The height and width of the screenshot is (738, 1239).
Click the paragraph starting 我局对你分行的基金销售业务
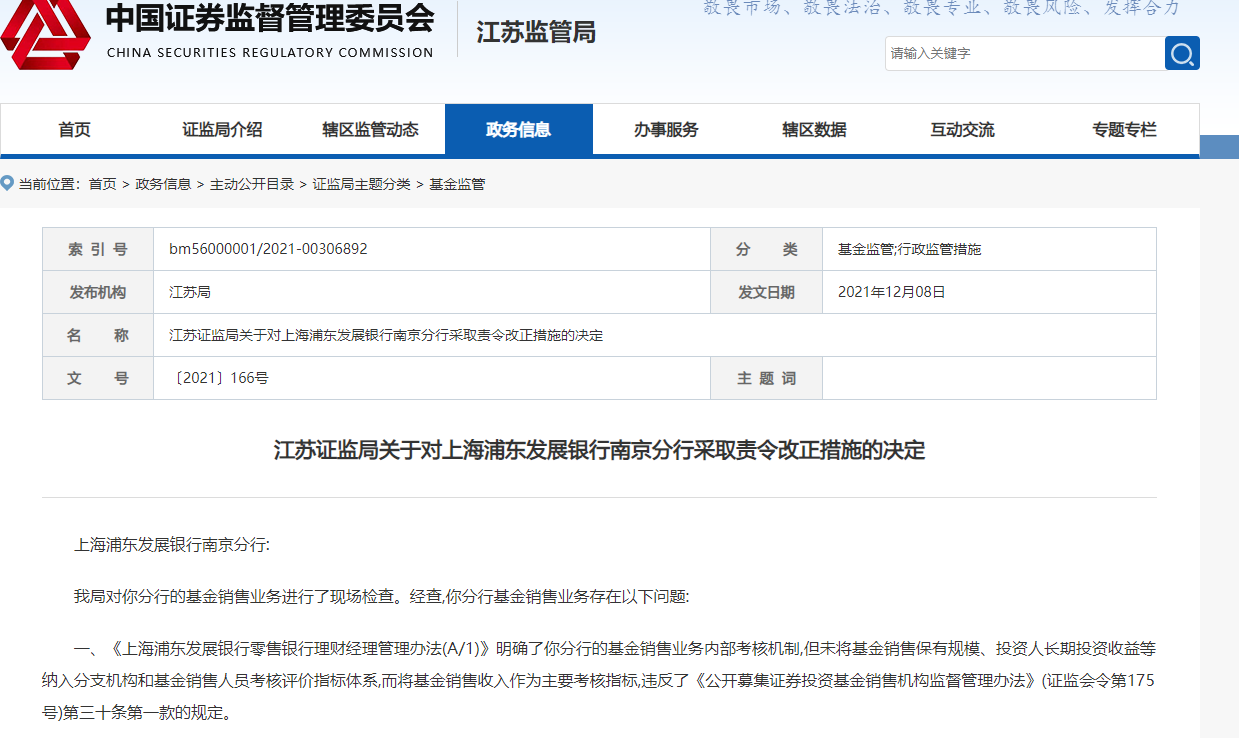(x=382, y=597)
